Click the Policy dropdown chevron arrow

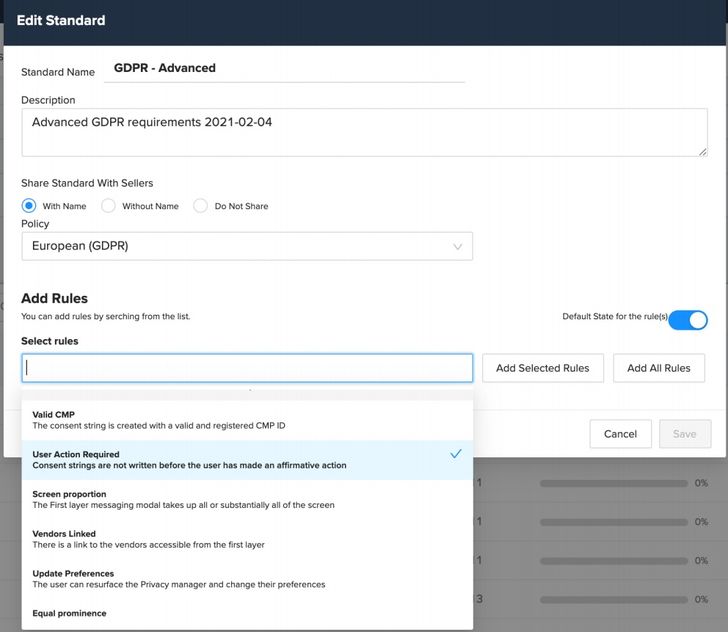pos(458,247)
